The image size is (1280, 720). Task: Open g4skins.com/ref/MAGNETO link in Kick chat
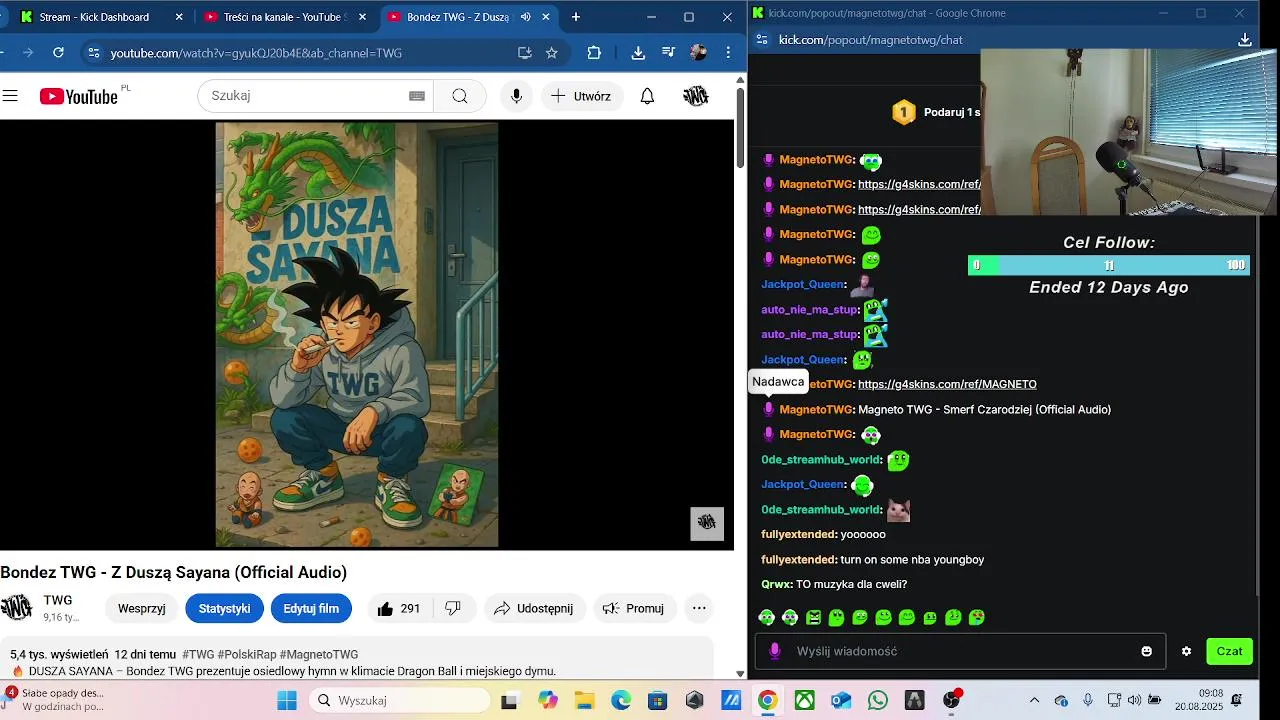point(947,384)
